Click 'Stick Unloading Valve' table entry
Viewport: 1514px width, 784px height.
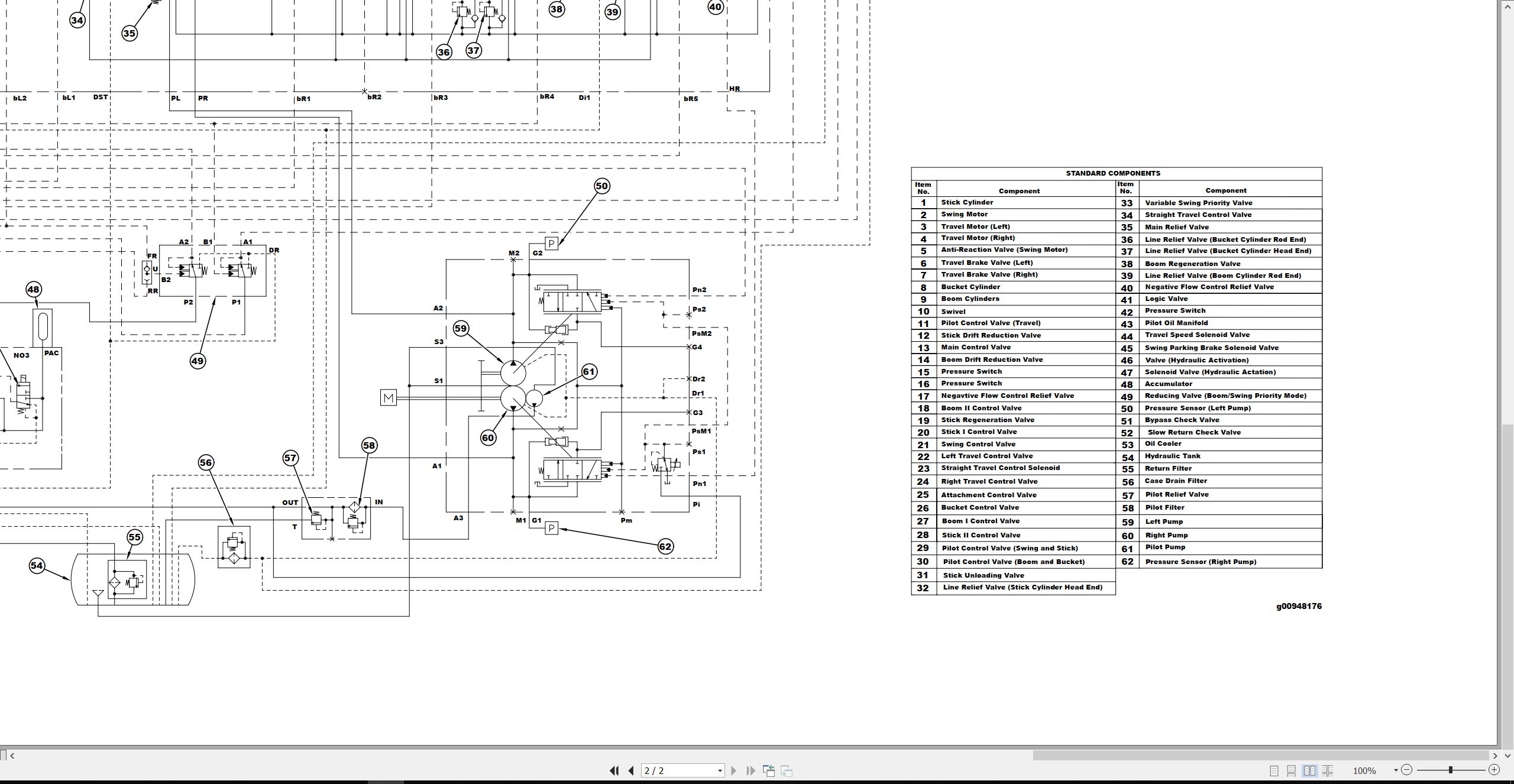click(x=984, y=575)
